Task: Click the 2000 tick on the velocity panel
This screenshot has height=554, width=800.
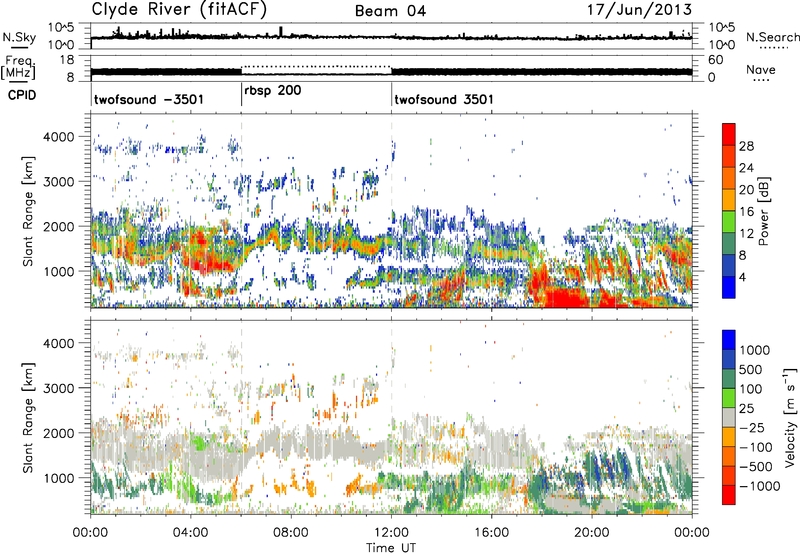Action: [x=59, y=433]
